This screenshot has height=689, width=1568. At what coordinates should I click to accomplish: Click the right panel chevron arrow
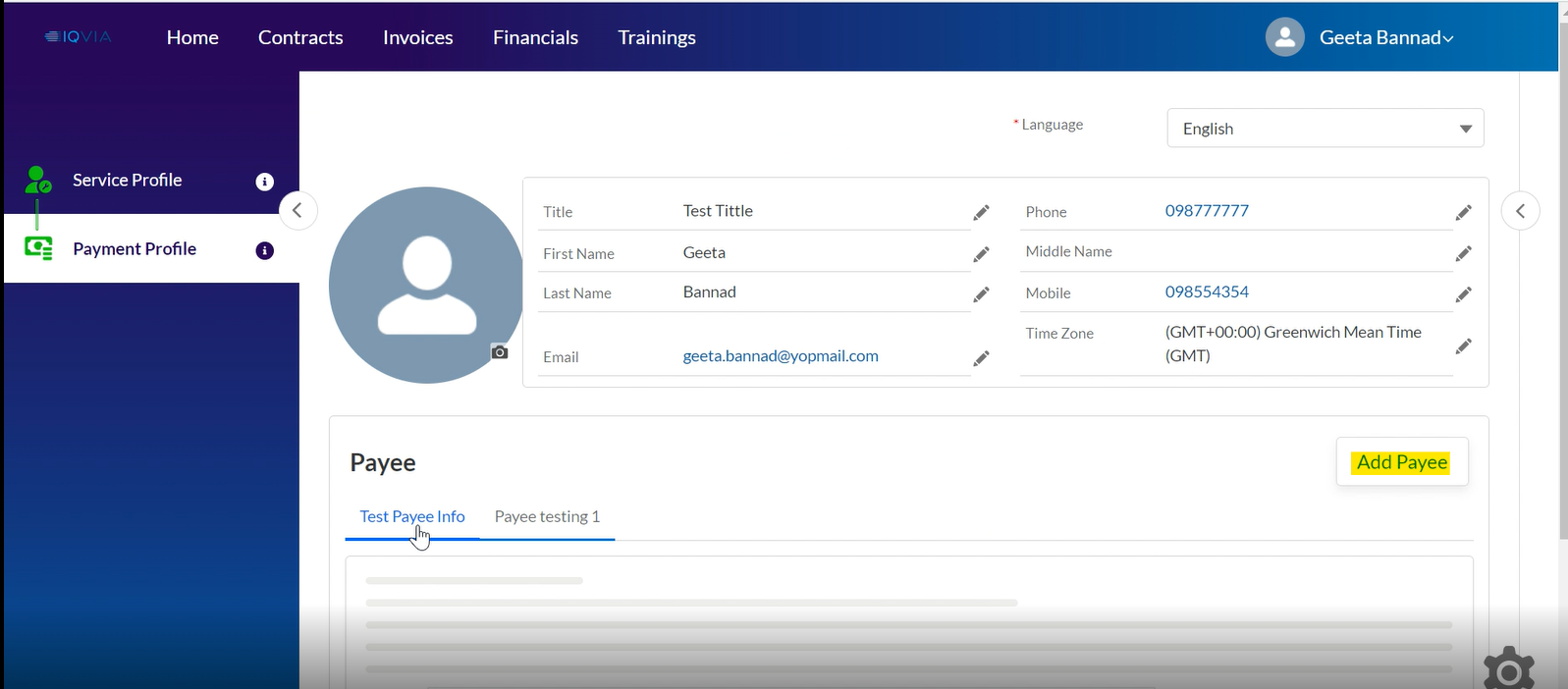pyautogui.click(x=1520, y=211)
